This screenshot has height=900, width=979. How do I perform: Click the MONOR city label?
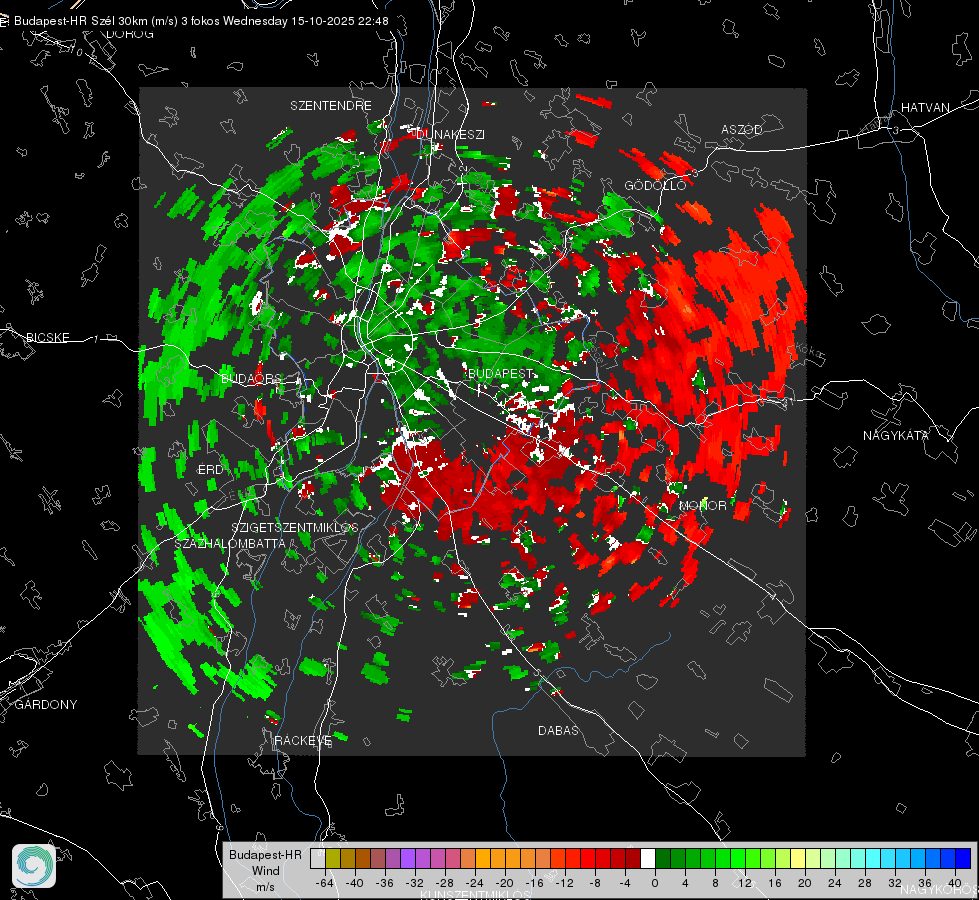tap(703, 505)
